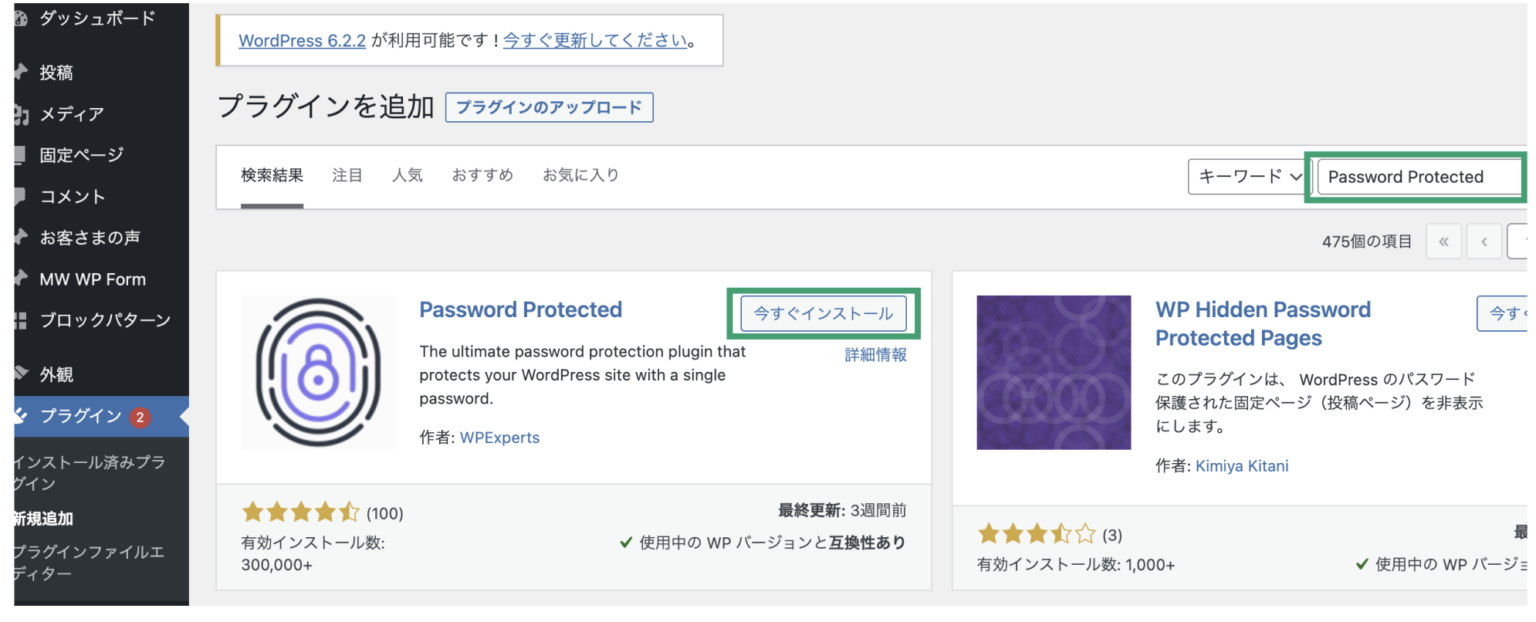The image size is (1536, 622).
Task: Switch to the 人気 tab
Action: coord(408,174)
